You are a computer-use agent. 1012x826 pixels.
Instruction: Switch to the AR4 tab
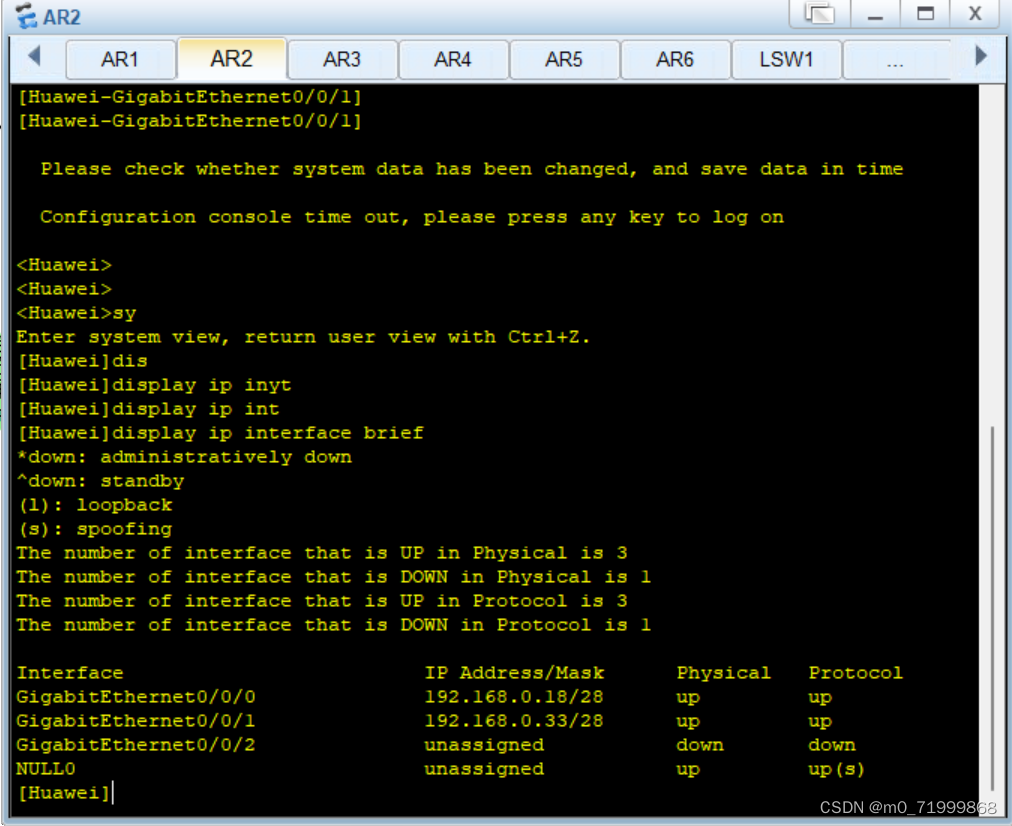point(453,59)
